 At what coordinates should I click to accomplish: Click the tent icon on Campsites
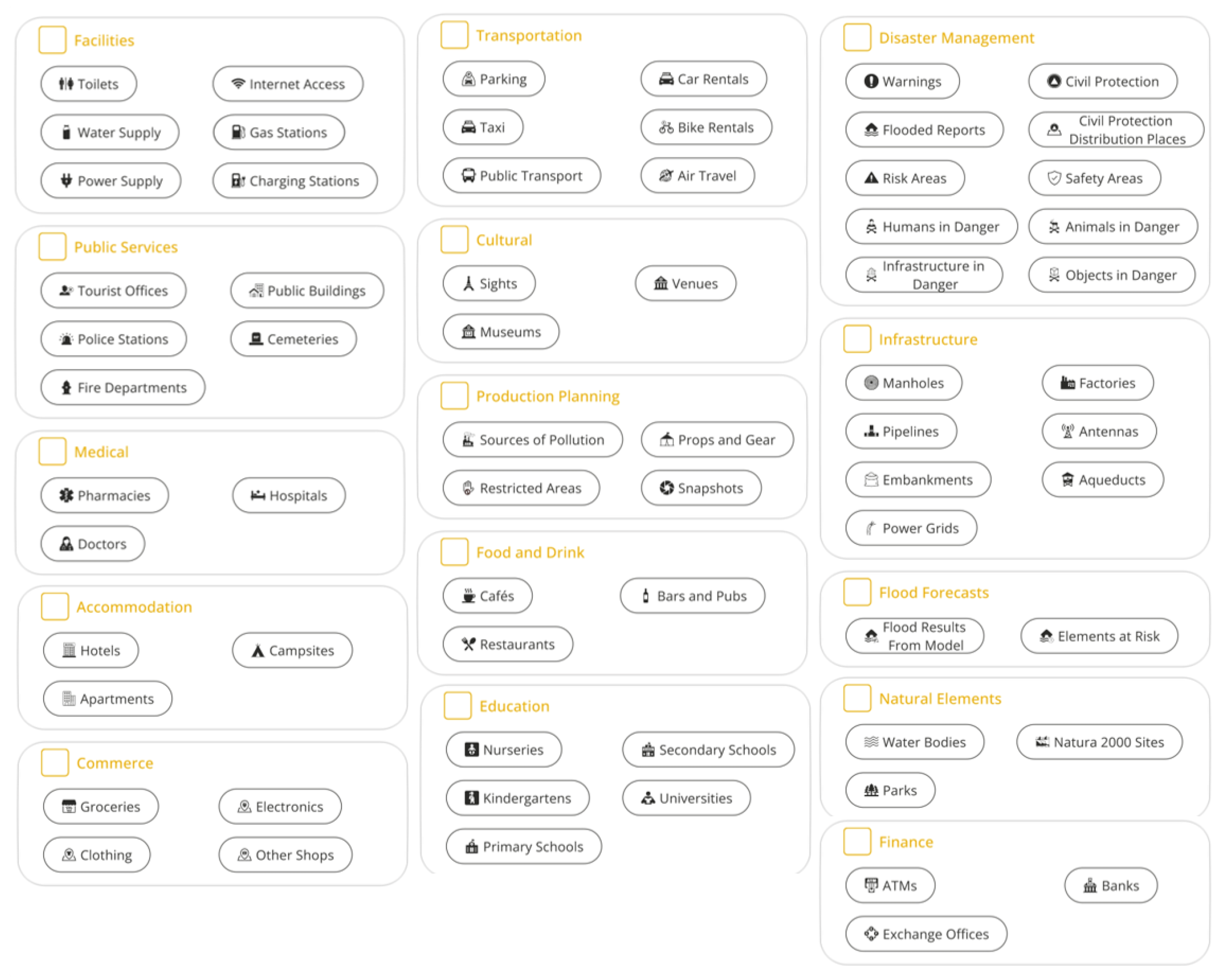(x=258, y=650)
